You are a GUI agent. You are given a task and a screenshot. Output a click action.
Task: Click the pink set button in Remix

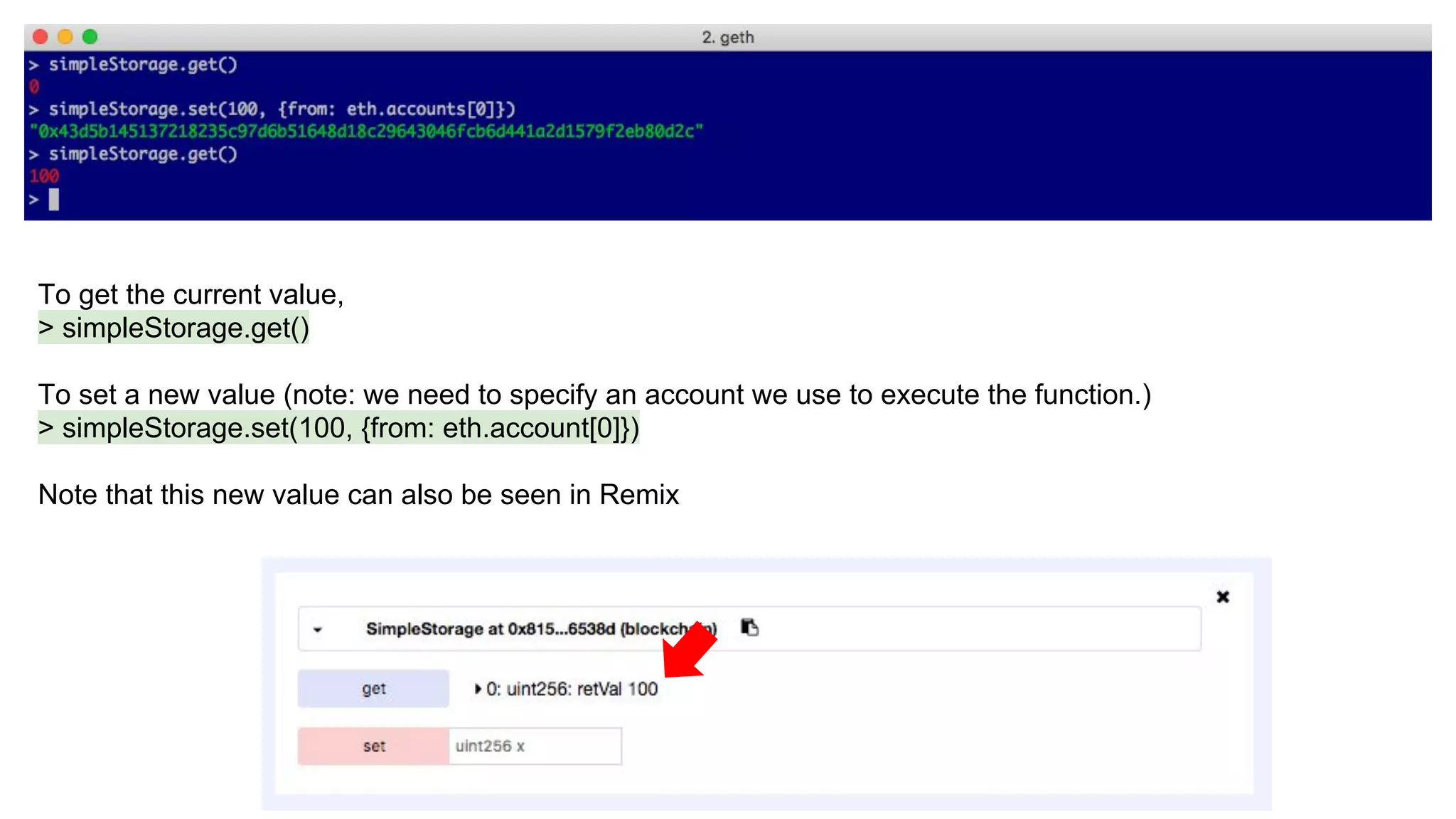tap(373, 746)
